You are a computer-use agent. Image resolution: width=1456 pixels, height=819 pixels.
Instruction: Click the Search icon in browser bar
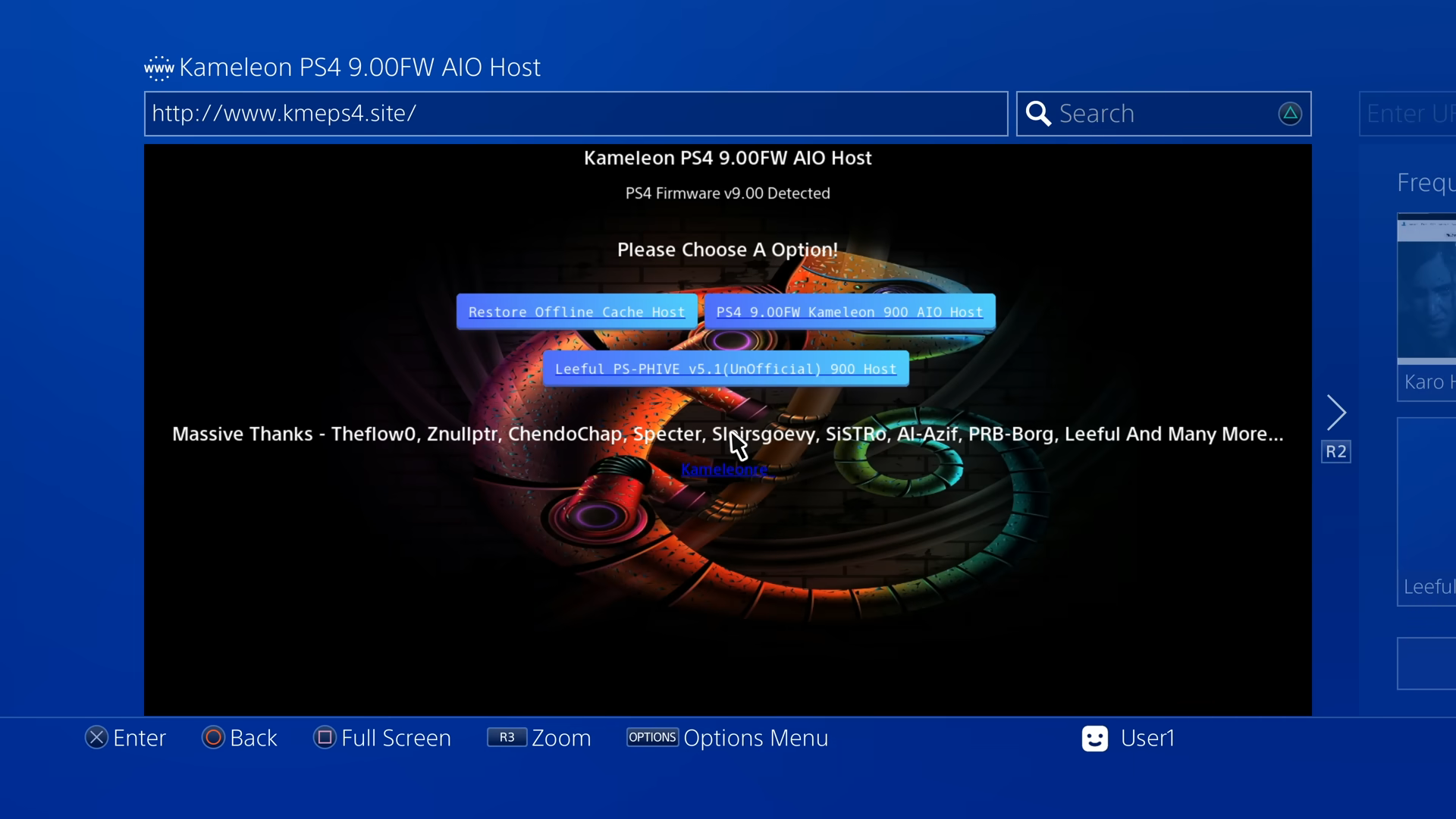pos(1038,113)
